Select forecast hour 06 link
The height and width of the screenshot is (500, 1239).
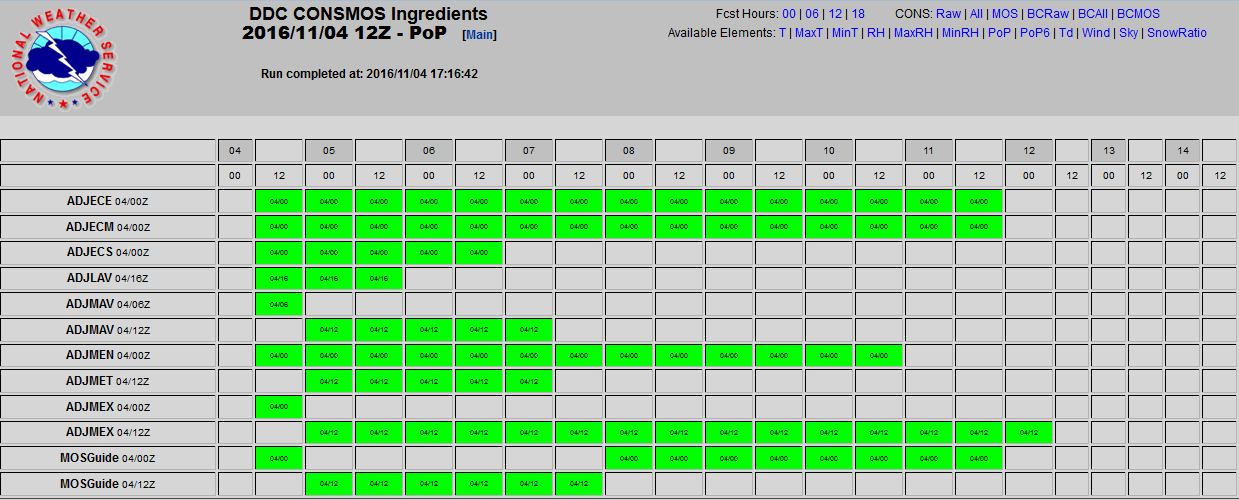pyautogui.click(x=812, y=14)
